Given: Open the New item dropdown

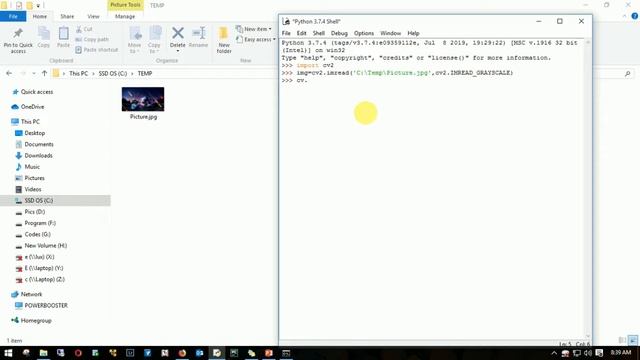Looking at the screenshot, I should pyautogui.click(x=254, y=29).
